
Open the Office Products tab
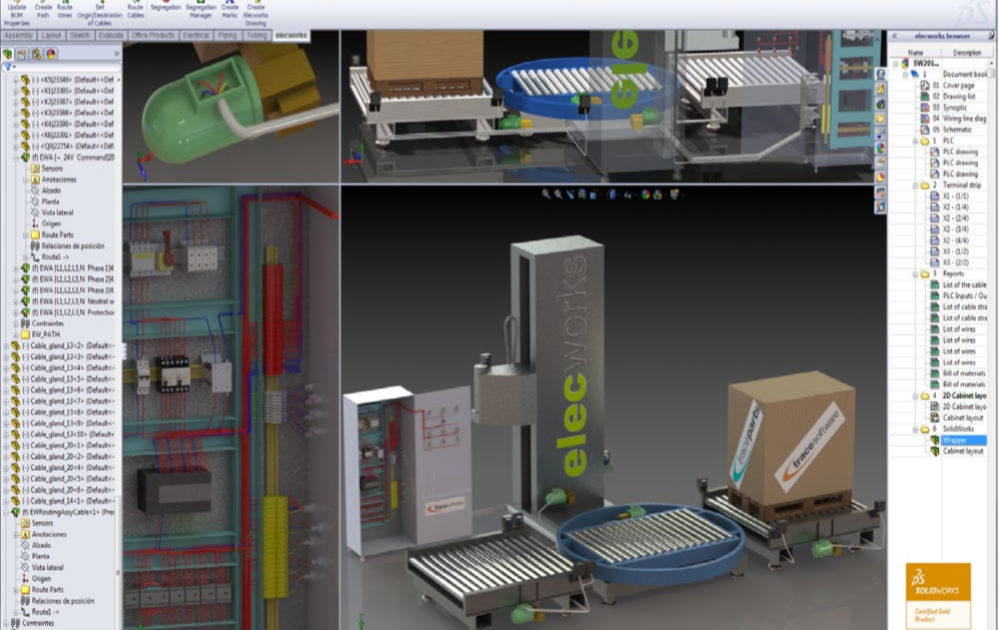[x=153, y=36]
